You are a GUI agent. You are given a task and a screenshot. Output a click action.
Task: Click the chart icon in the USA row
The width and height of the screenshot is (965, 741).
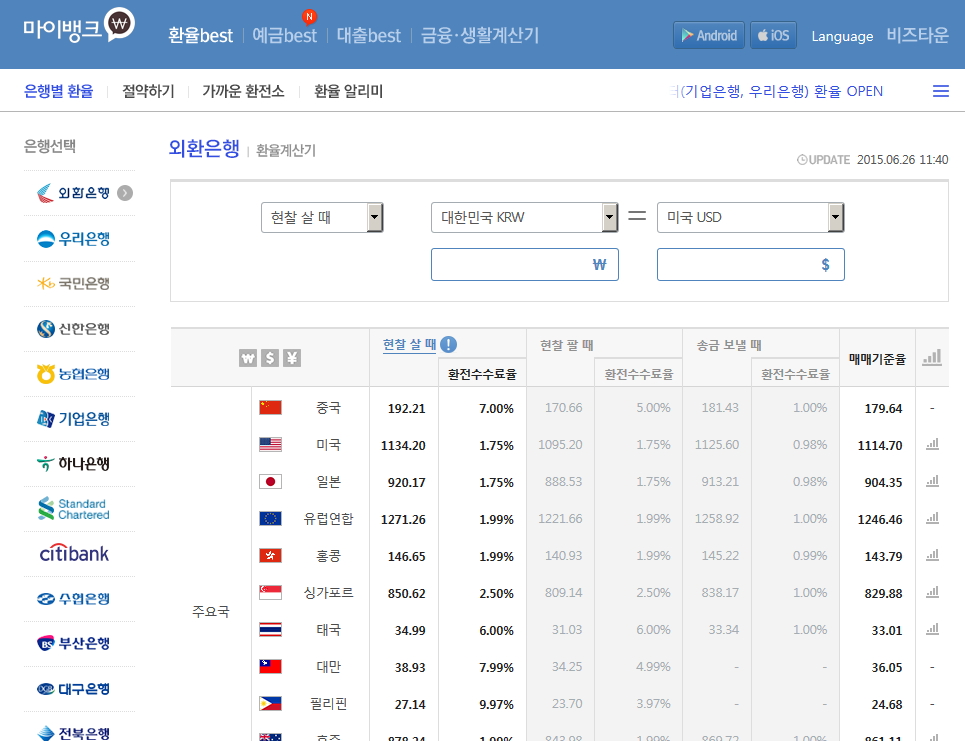[932, 444]
